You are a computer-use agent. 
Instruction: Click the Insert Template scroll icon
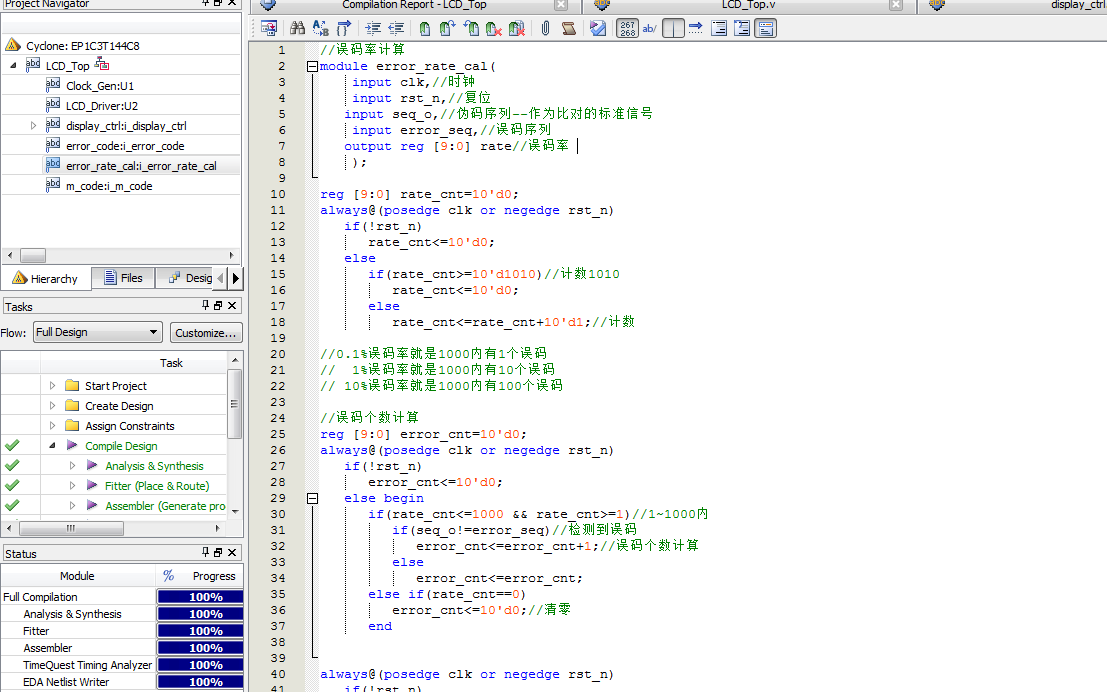point(568,29)
